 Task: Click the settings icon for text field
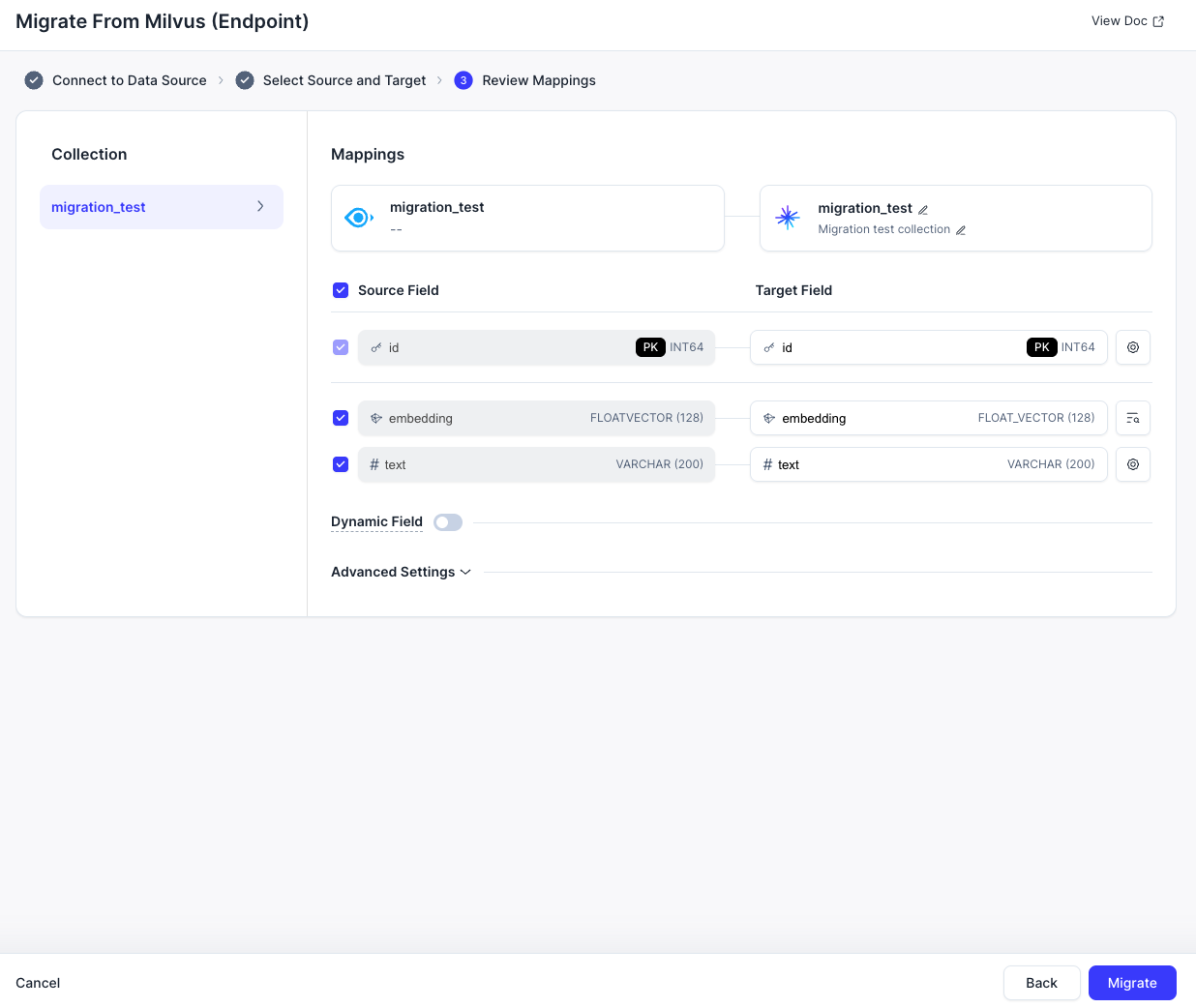coord(1132,464)
